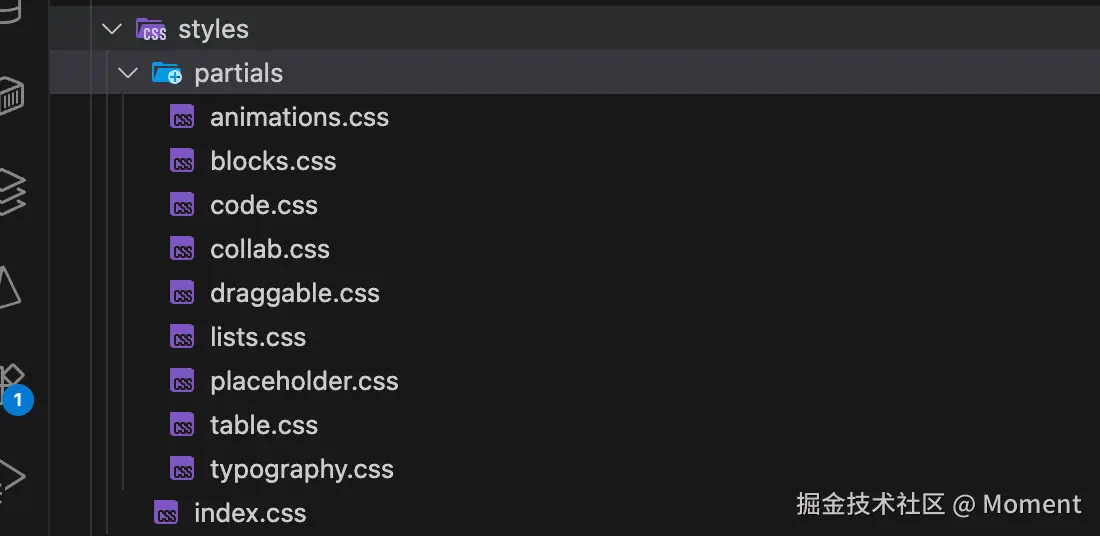Select the typography.css file
The height and width of the screenshot is (536, 1100).
click(x=302, y=470)
